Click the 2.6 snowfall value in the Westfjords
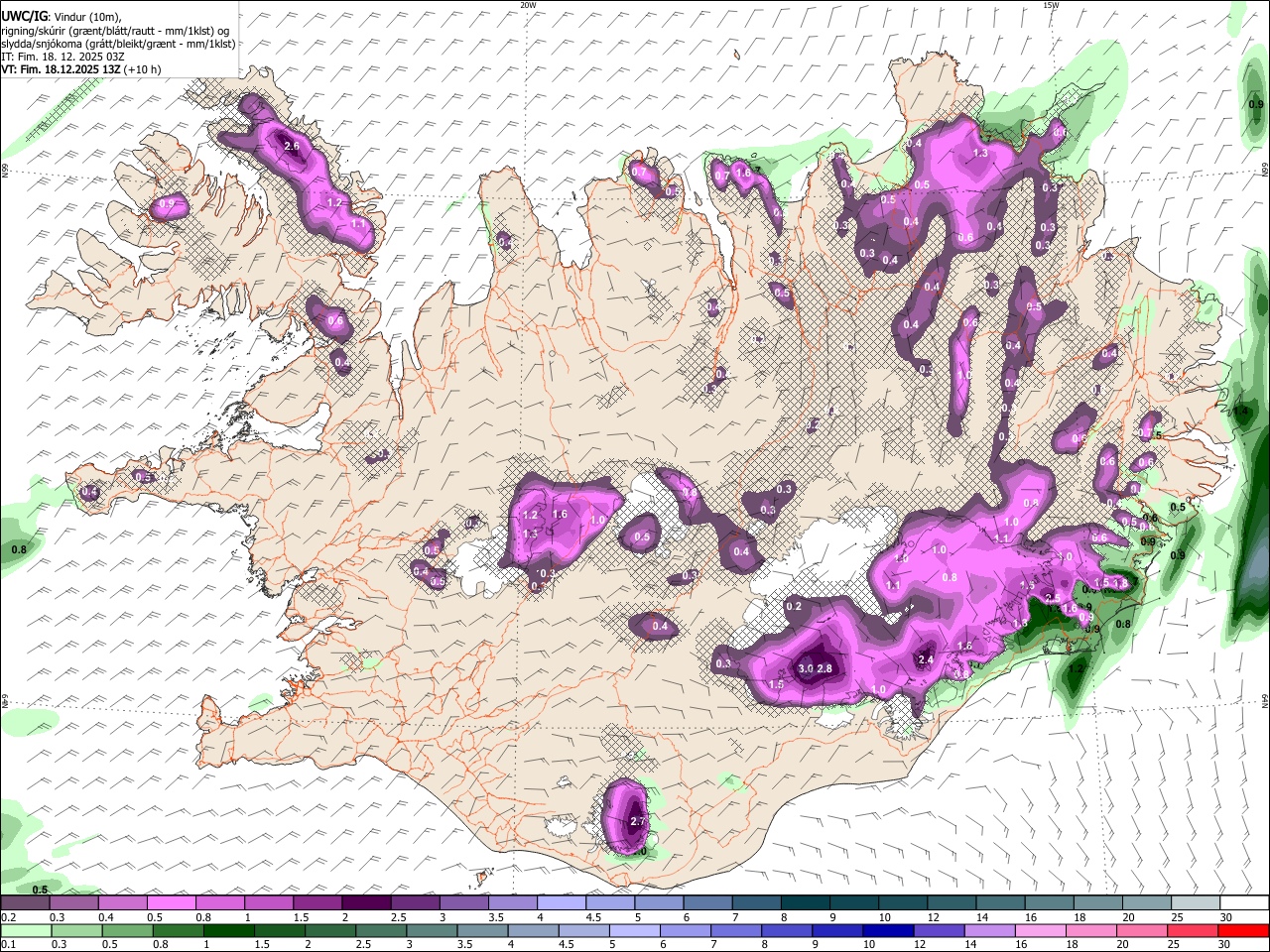This screenshot has width=1270, height=952. point(292,146)
